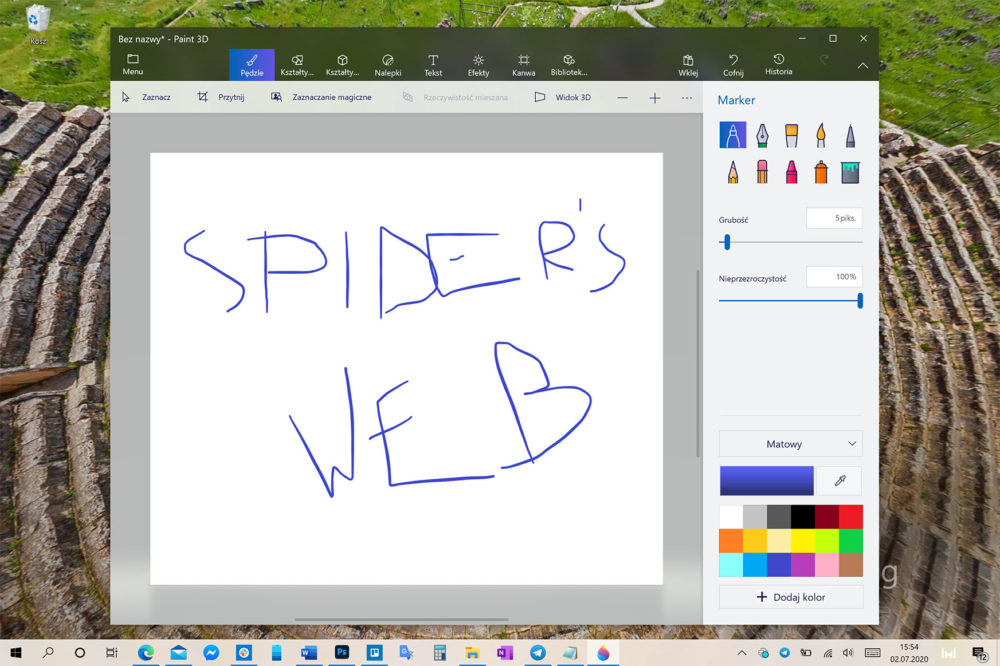Open the Bibliotek... 3D library tab
This screenshot has width=1000, height=666.
point(569,64)
